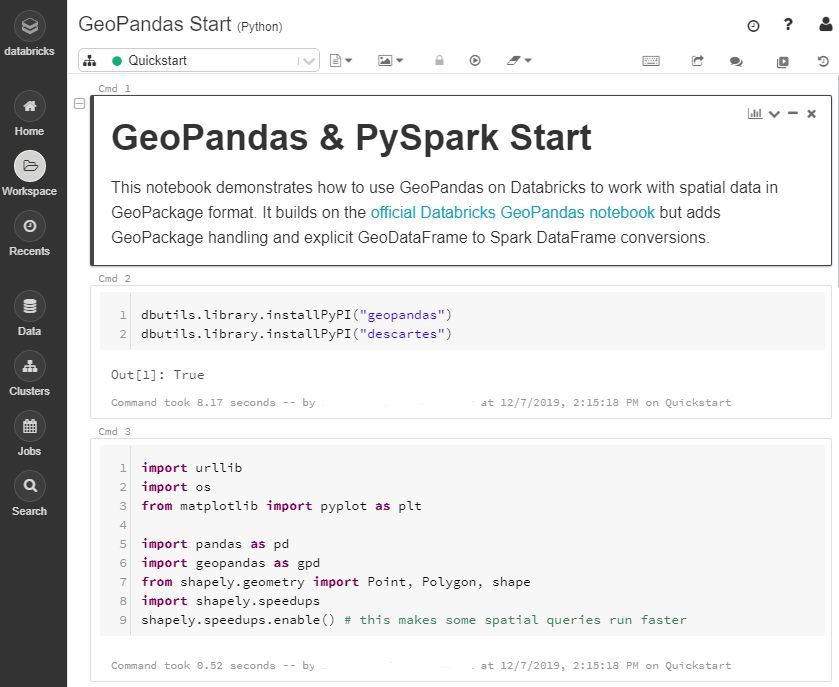This screenshot has height=687, width=839.
Task: Click the lock permissions icon
Action: point(439,60)
